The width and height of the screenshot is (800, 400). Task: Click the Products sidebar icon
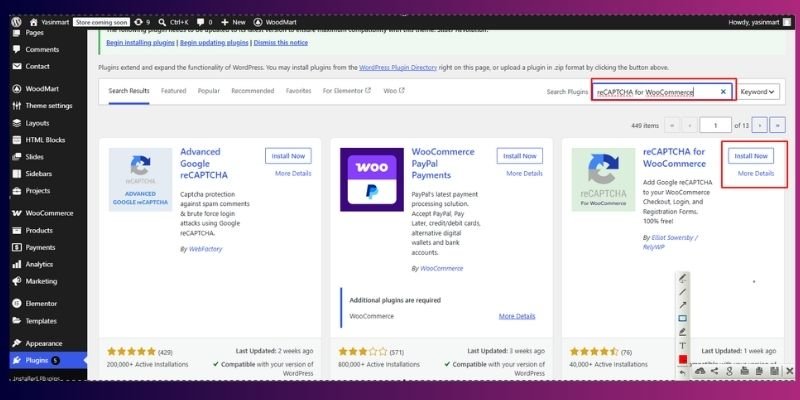[x=17, y=230]
